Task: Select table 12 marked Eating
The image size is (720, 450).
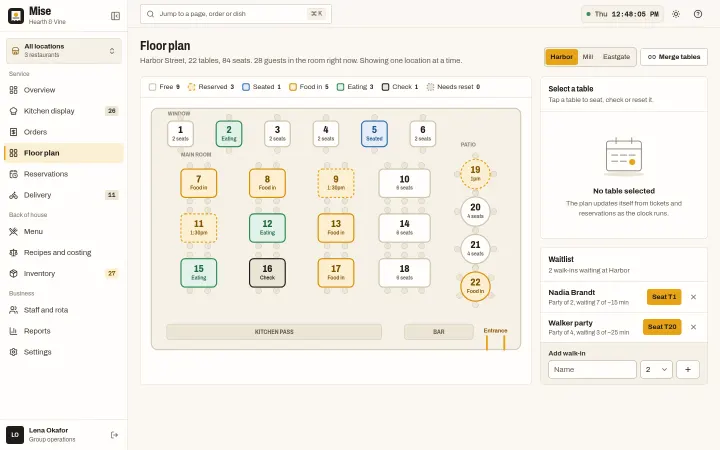Action: click(x=267, y=228)
